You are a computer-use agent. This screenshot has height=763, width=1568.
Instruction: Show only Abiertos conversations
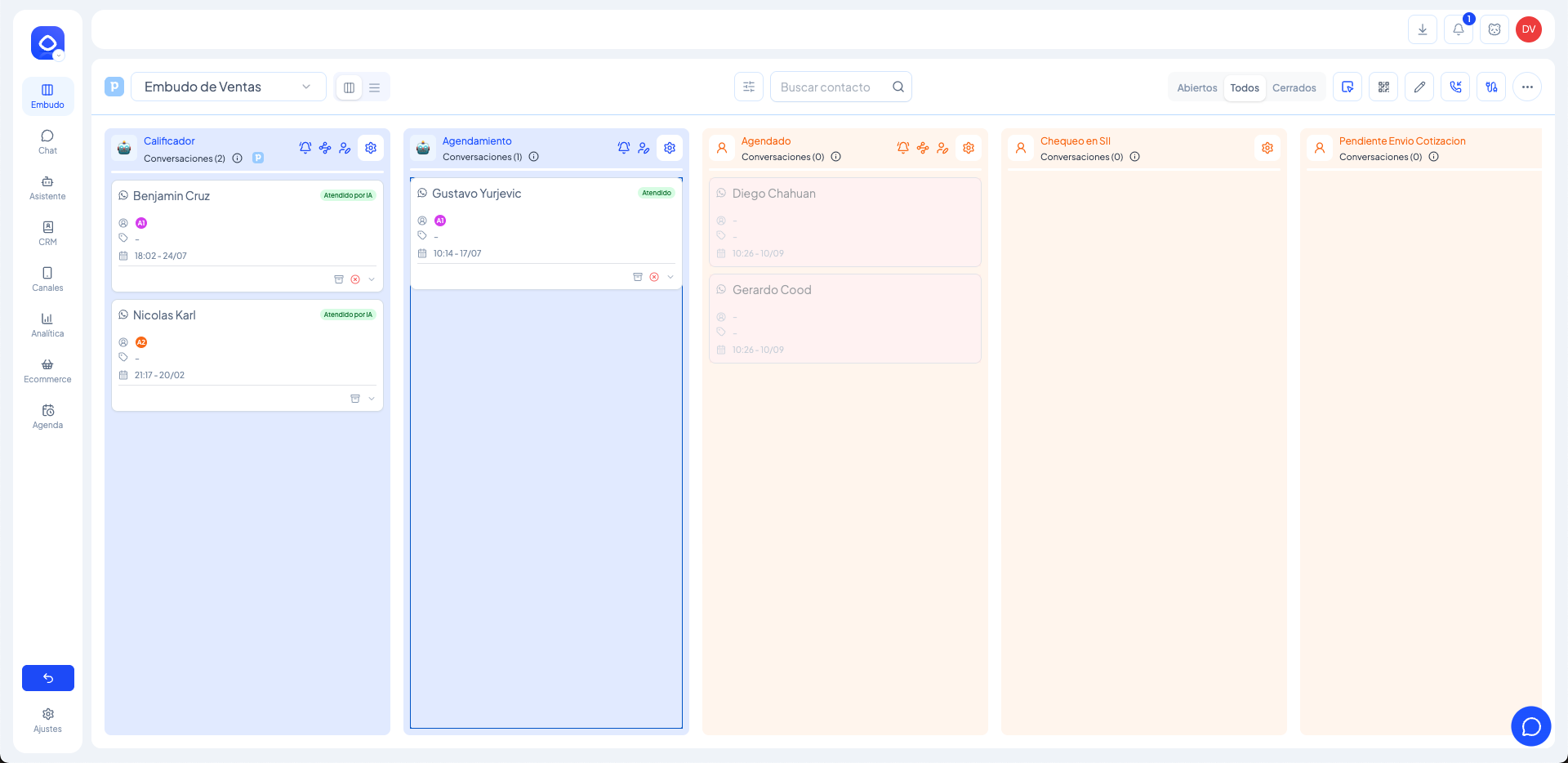[1196, 87]
